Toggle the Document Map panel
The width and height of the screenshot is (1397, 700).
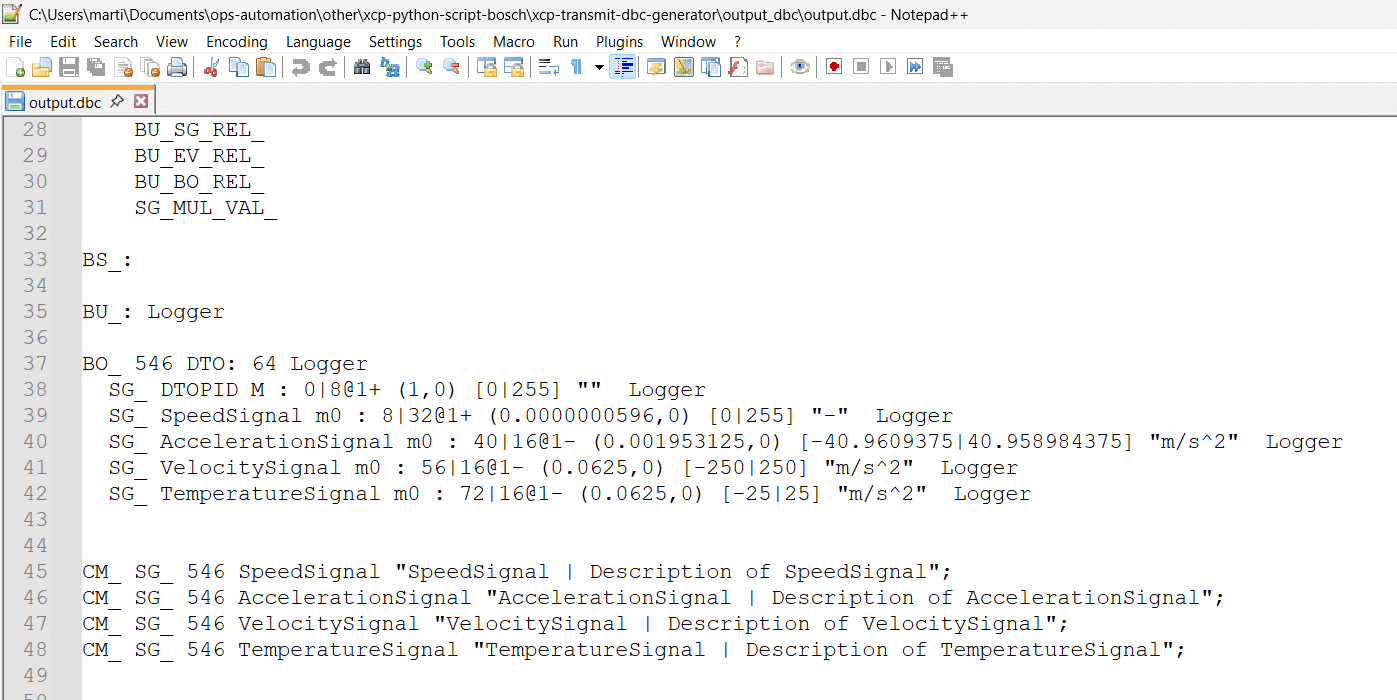pos(684,67)
